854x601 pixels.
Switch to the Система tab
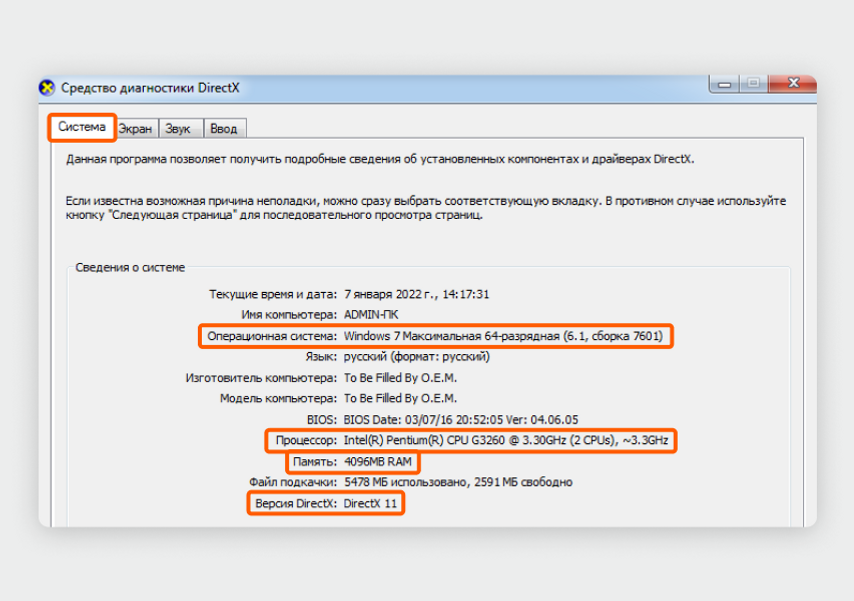pos(82,128)
